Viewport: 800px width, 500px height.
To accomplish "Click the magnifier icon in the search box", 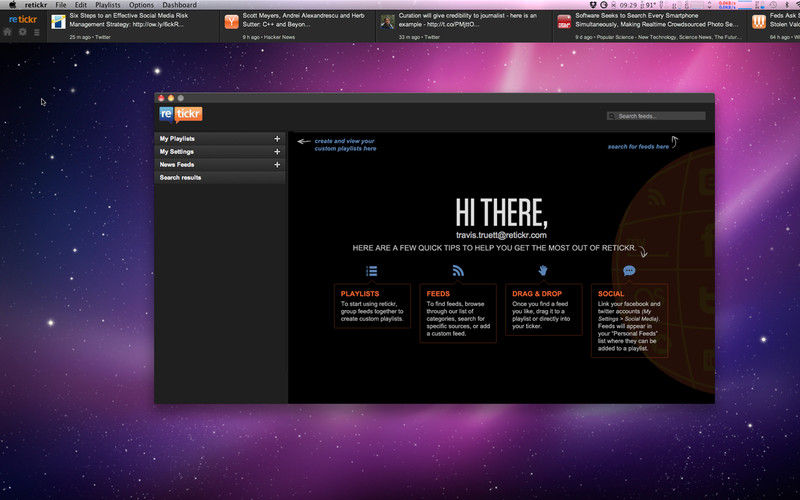I will tap(612, 116).
